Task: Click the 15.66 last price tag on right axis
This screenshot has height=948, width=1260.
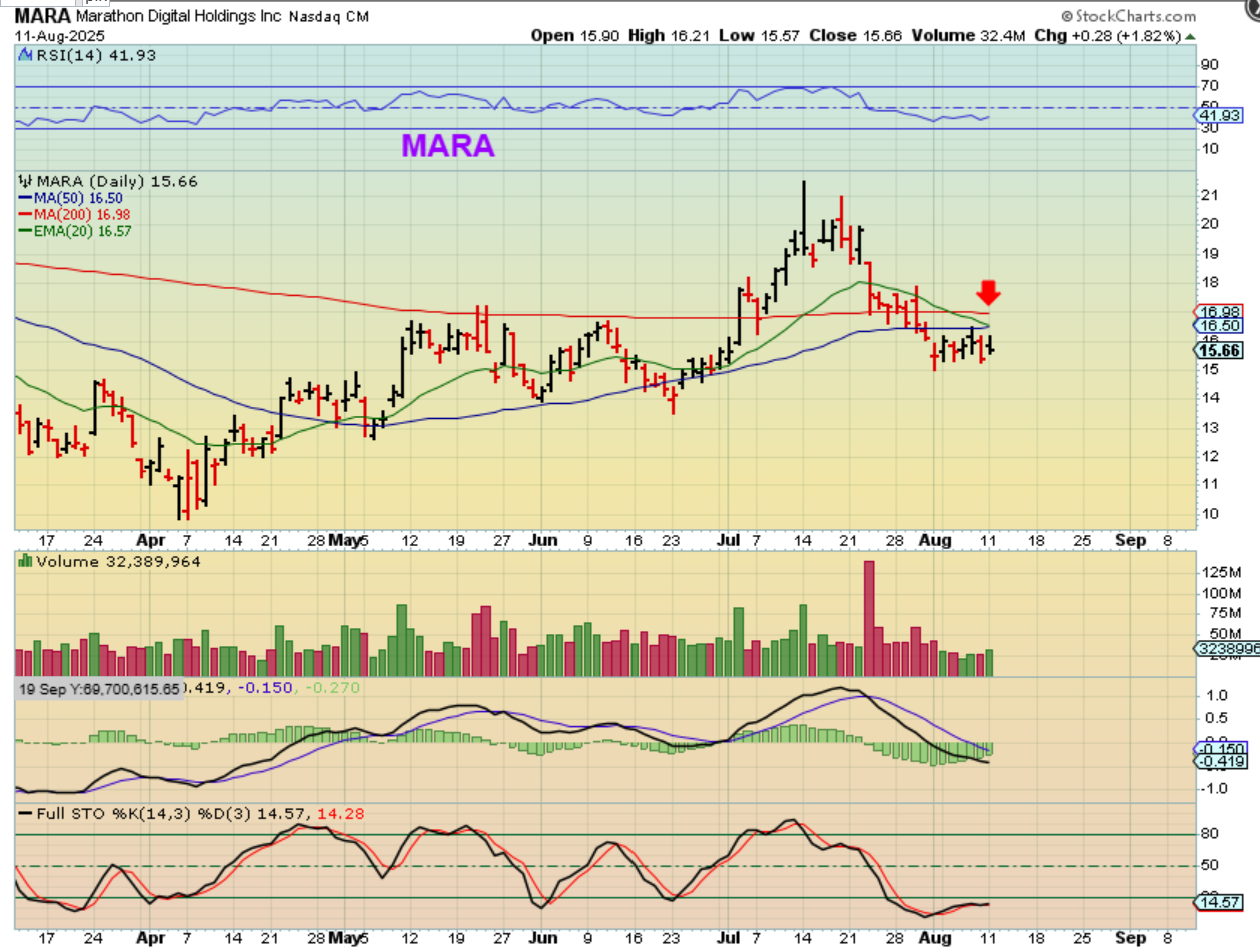Action: click(x=1217, y=349)
